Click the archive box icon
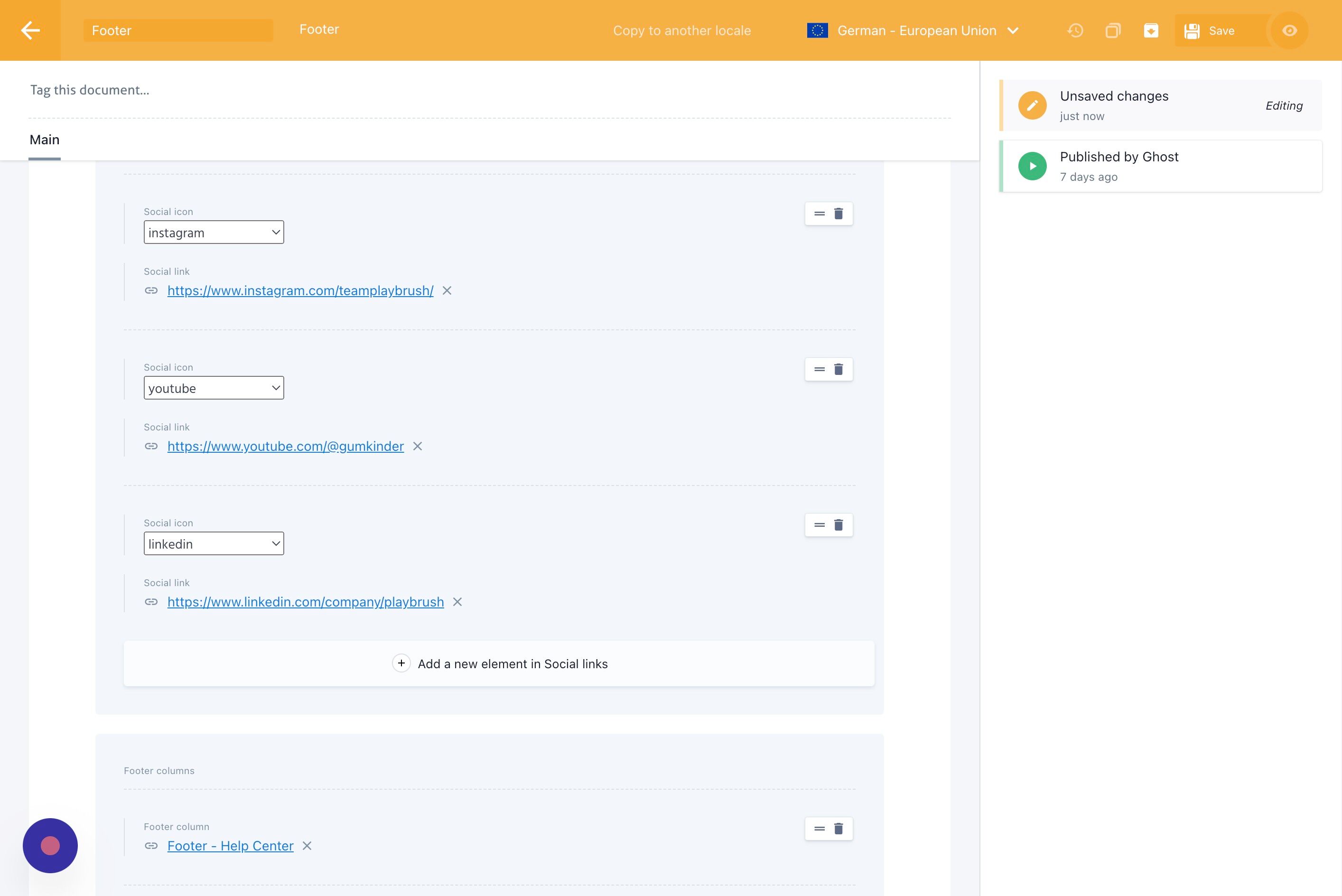Viewport: 1342px width, 896px height. (1151, 30)
